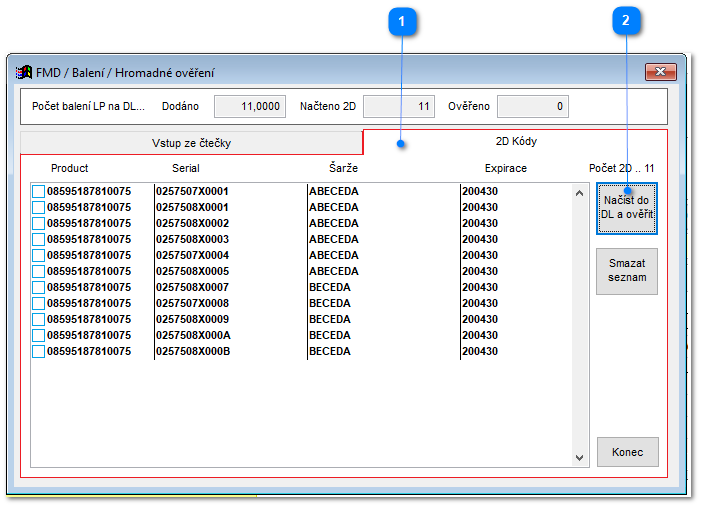Screen dimensions: 701x507
Task: Click the list scrollbar up arrow
Action: (x=579, y=193)
